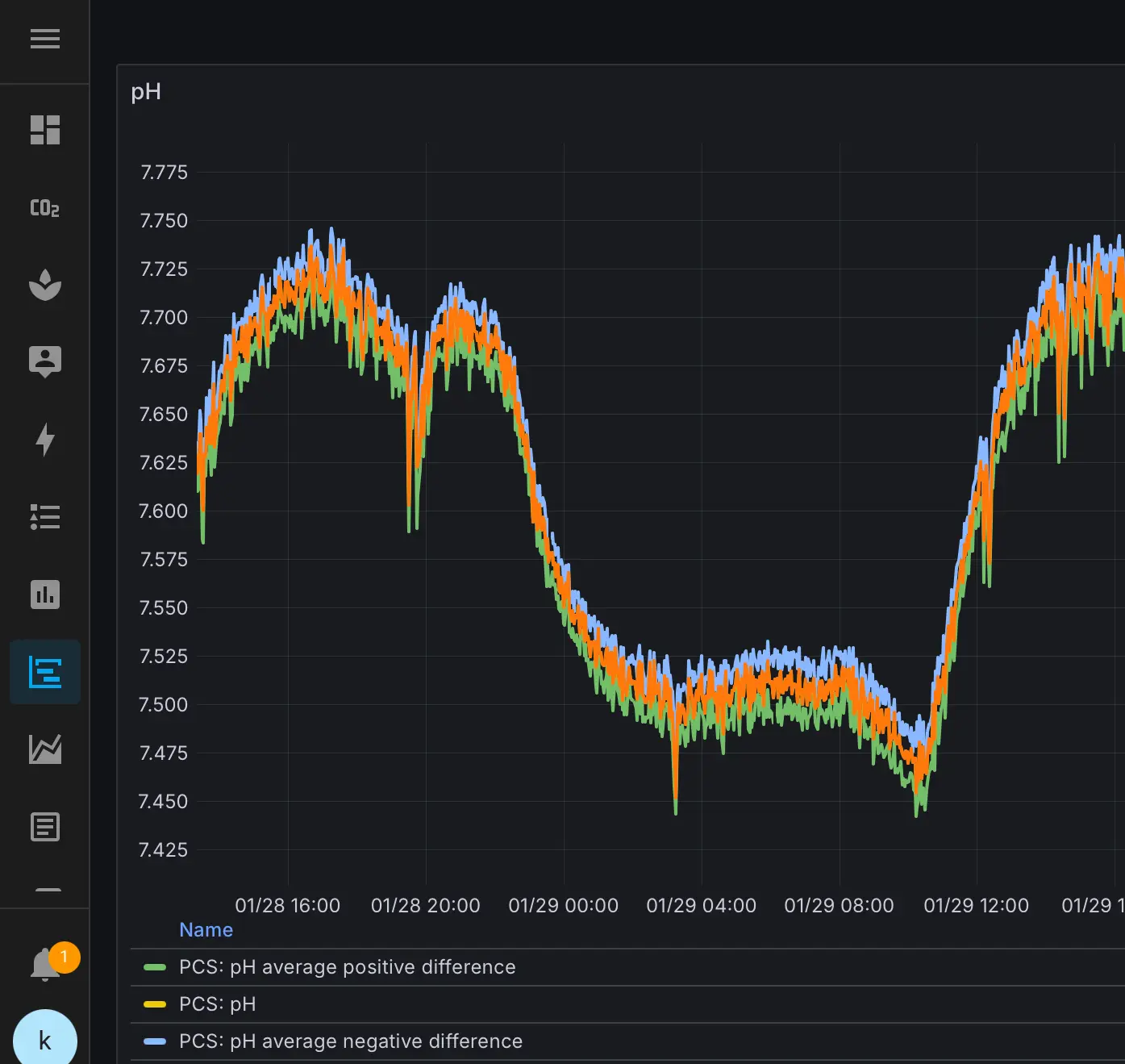Toggle PCS: pH average positive difference series
The height and width of the screenshot is (1064, 1125).
click(347, 967)
